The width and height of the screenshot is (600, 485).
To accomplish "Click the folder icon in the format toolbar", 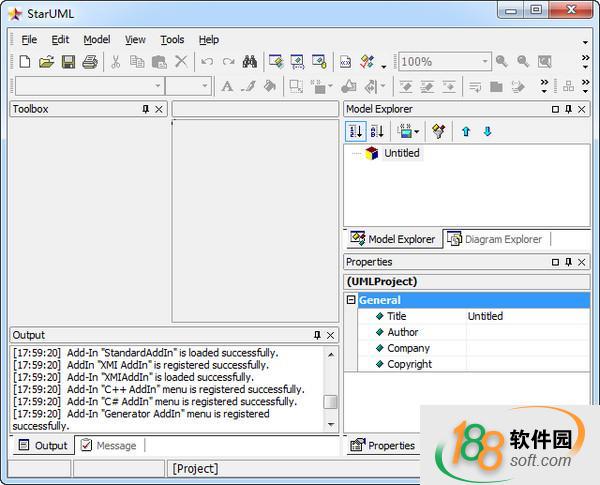I will (x=496, y=87).
